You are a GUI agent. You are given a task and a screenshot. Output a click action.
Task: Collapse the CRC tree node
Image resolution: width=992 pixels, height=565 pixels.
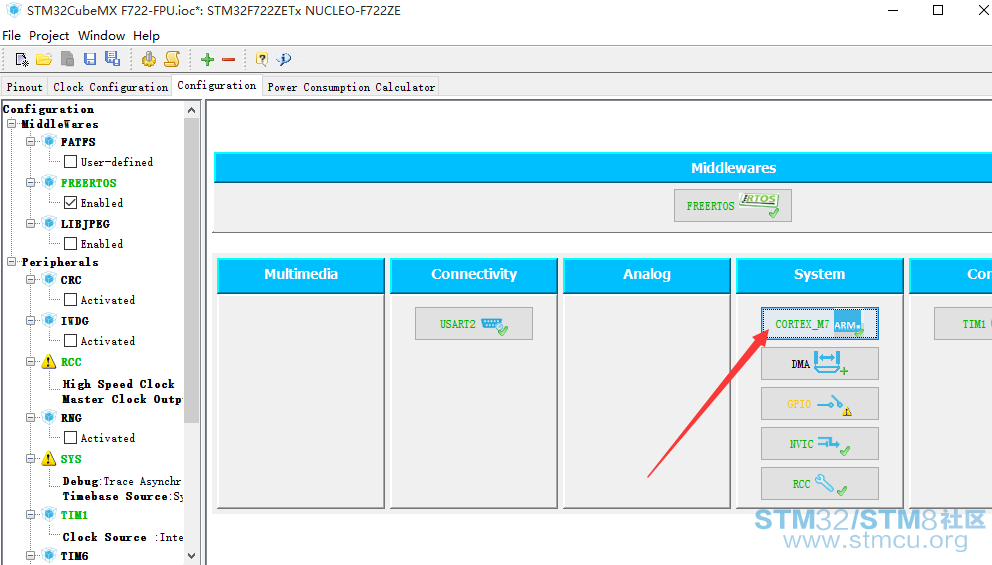click(30, 279)
